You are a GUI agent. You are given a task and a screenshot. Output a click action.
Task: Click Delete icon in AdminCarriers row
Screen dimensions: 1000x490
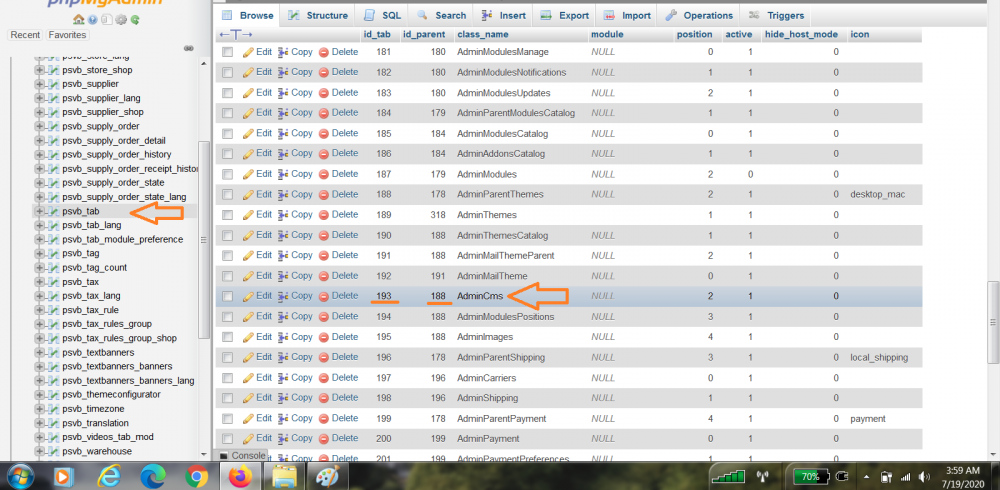[323, 378]
